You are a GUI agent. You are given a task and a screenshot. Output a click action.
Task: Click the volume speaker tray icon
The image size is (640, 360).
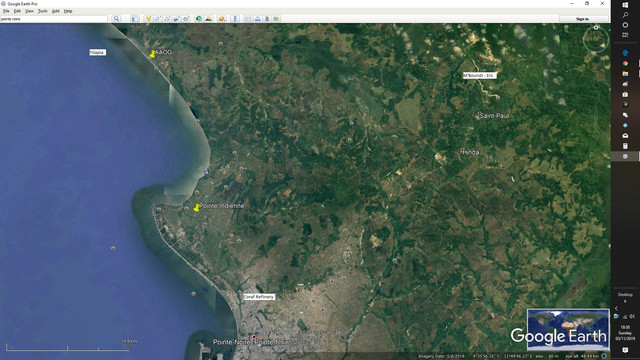tap(632, 316)
